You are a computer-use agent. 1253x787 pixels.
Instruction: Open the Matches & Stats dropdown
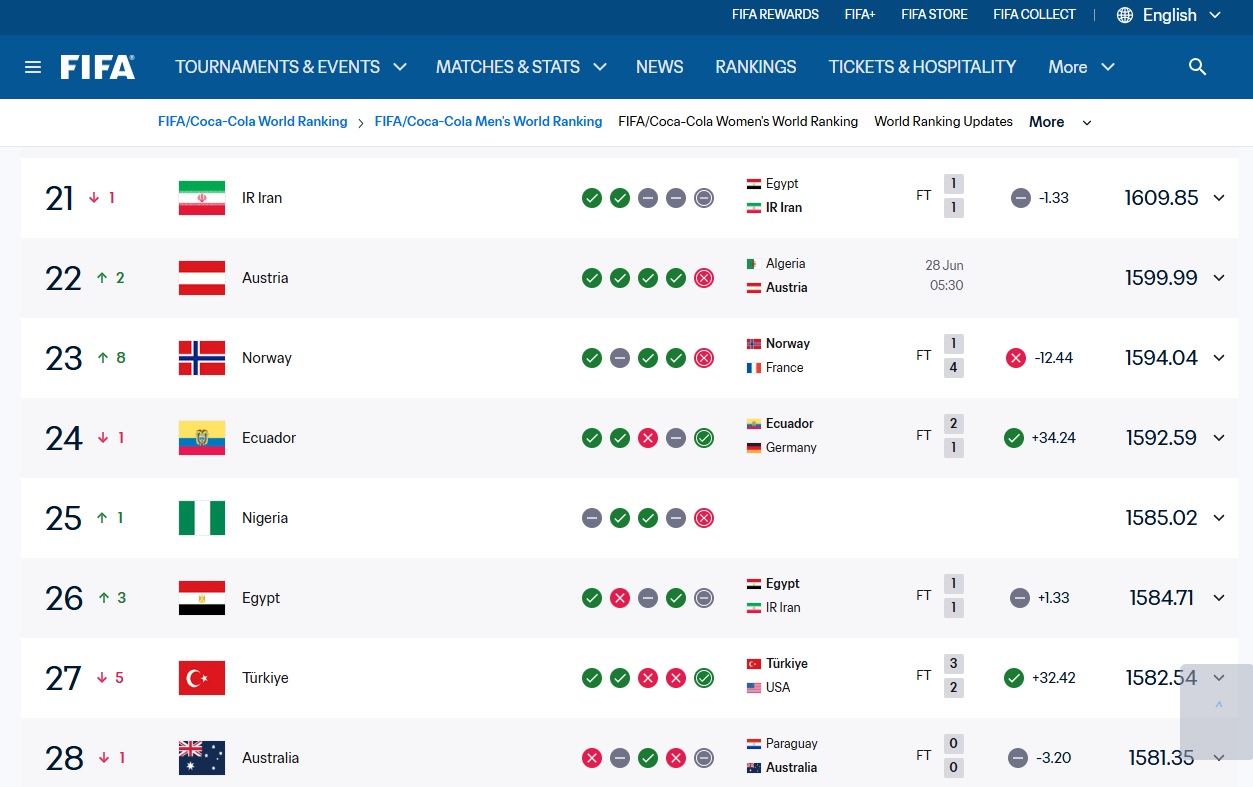point(521,67)
